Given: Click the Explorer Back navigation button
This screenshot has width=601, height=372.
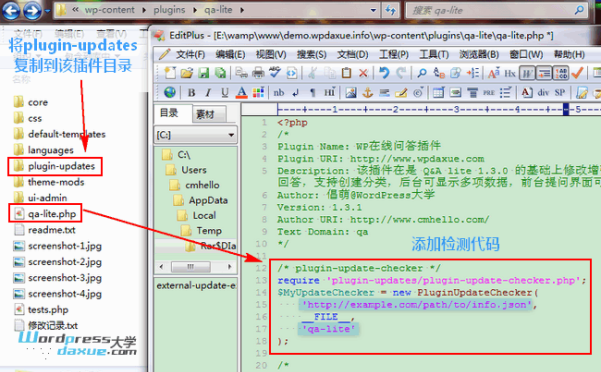Looking at the screenshot, I should [x=11, y=10].
